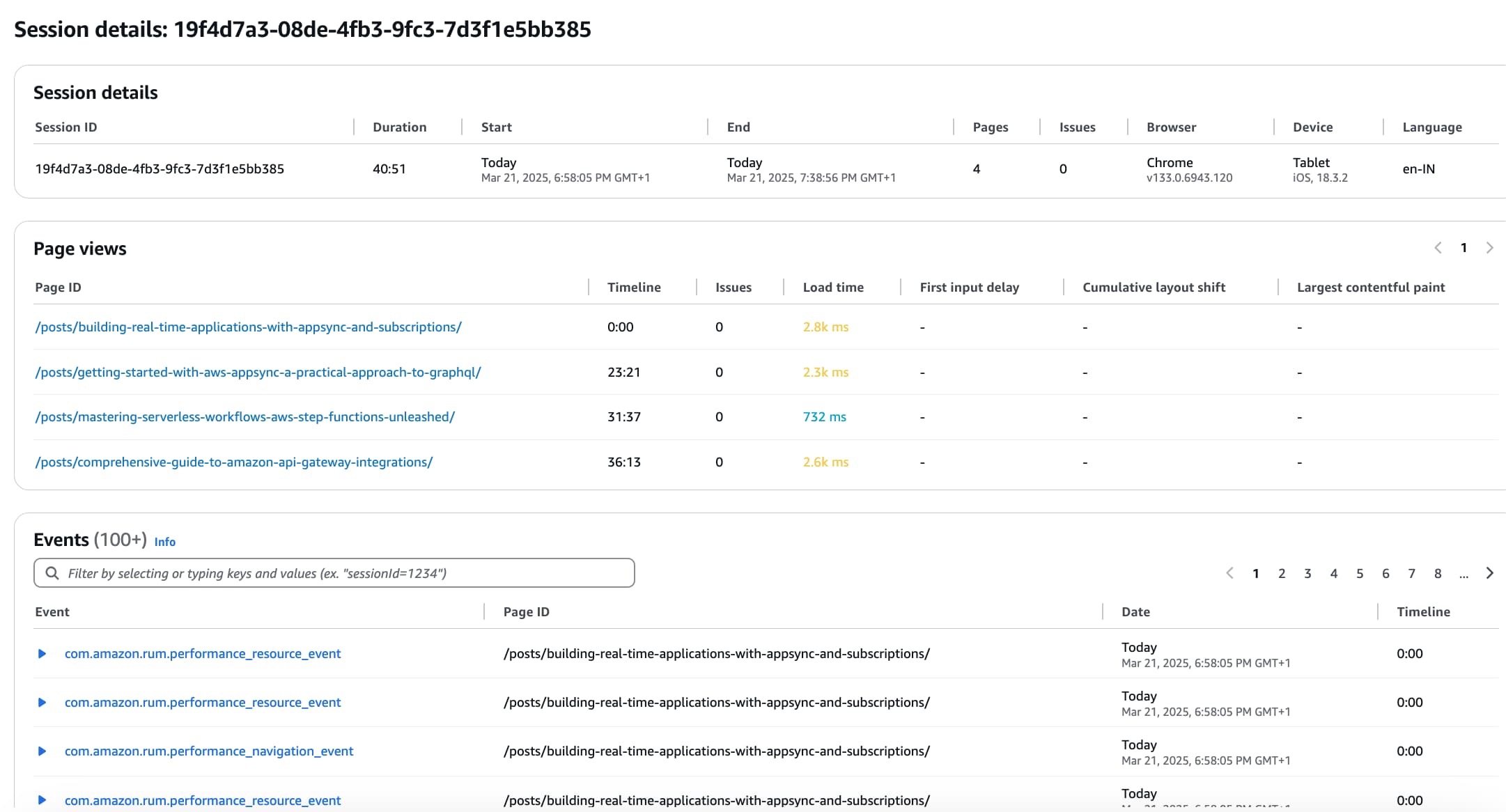
Task: Click the Tablet iOS device cell
Action: (x=1320, y=170)
